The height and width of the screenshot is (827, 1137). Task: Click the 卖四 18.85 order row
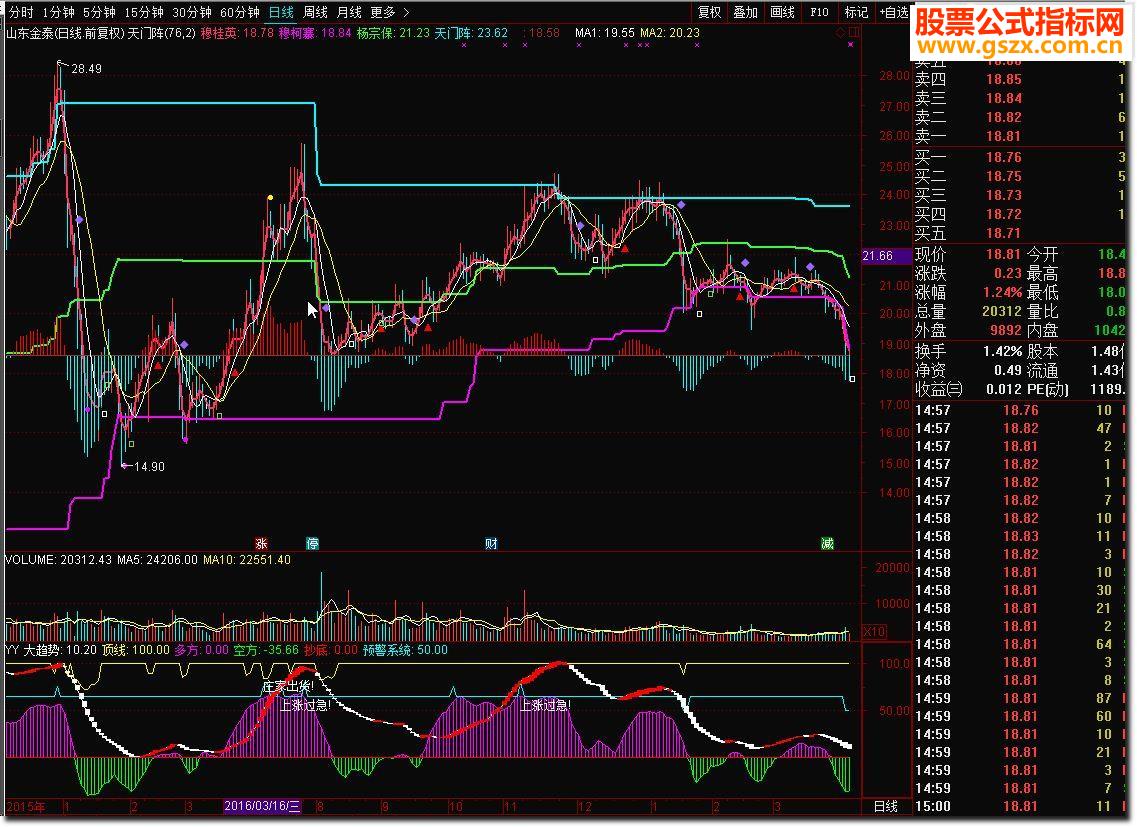(1020, 79)
